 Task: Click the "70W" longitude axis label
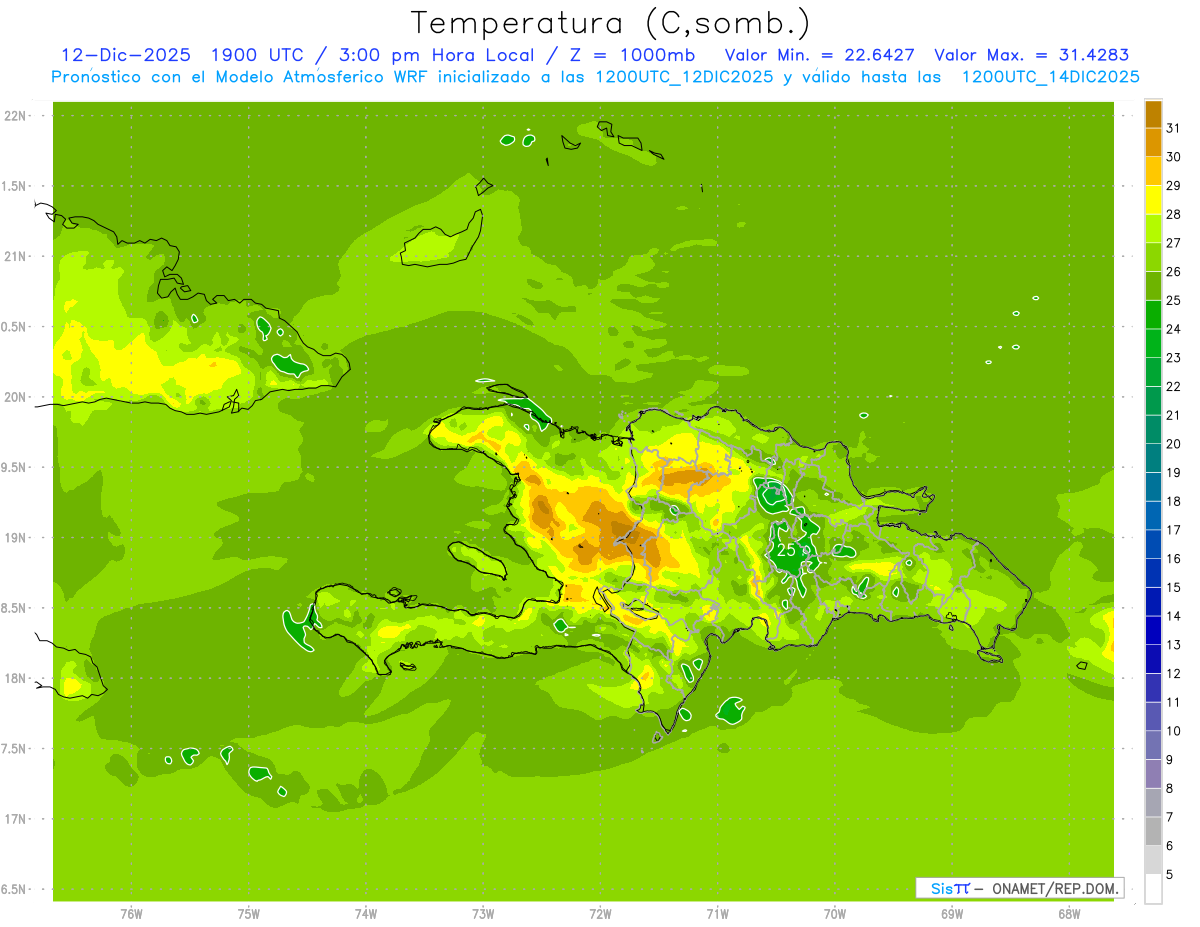click(x=835, y=914)
